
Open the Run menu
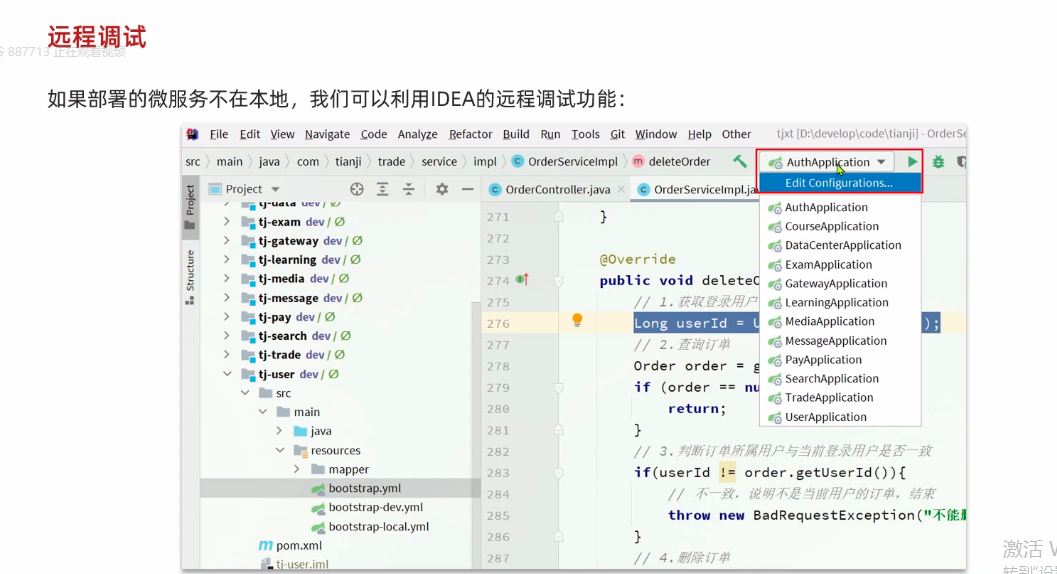[550, 134]
